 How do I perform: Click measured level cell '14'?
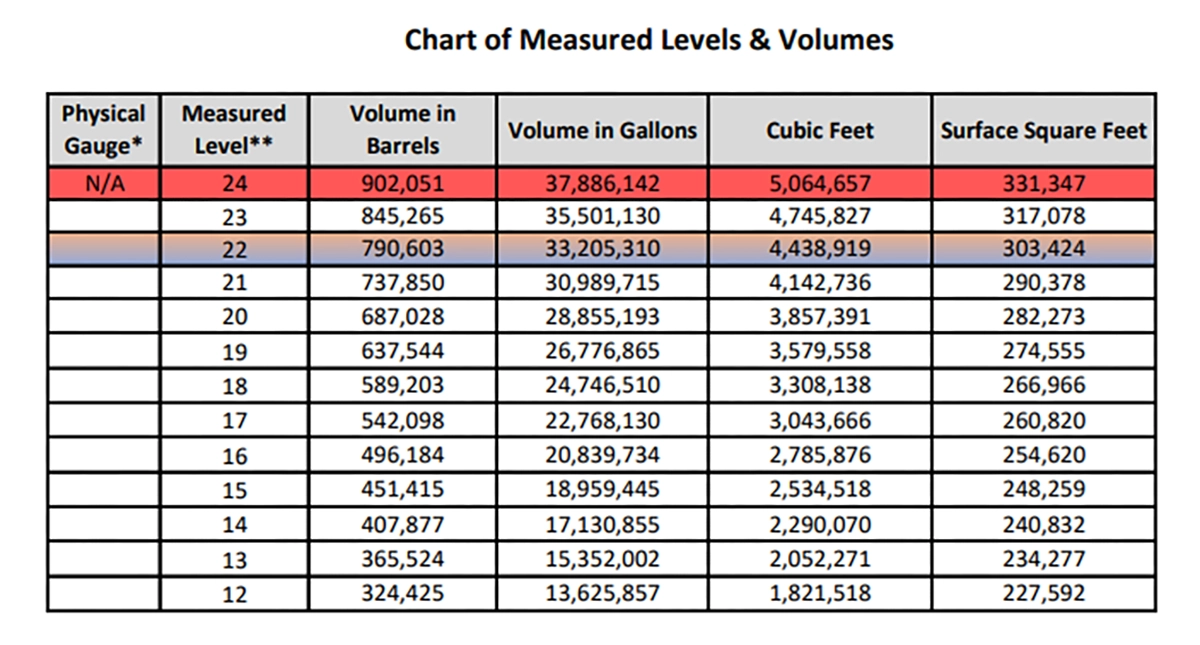pyautogui.click(x=234, y=524)
